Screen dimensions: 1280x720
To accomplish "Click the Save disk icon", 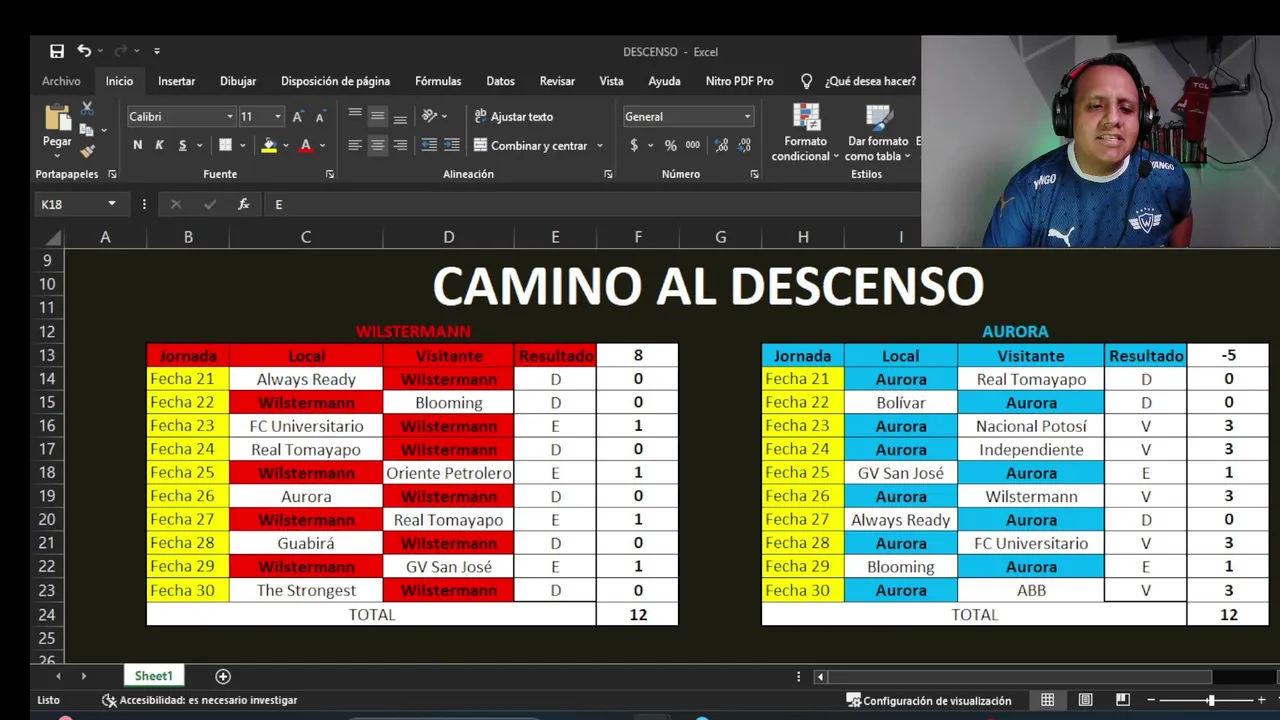I will pyautogui.click(x=57, y=51).
